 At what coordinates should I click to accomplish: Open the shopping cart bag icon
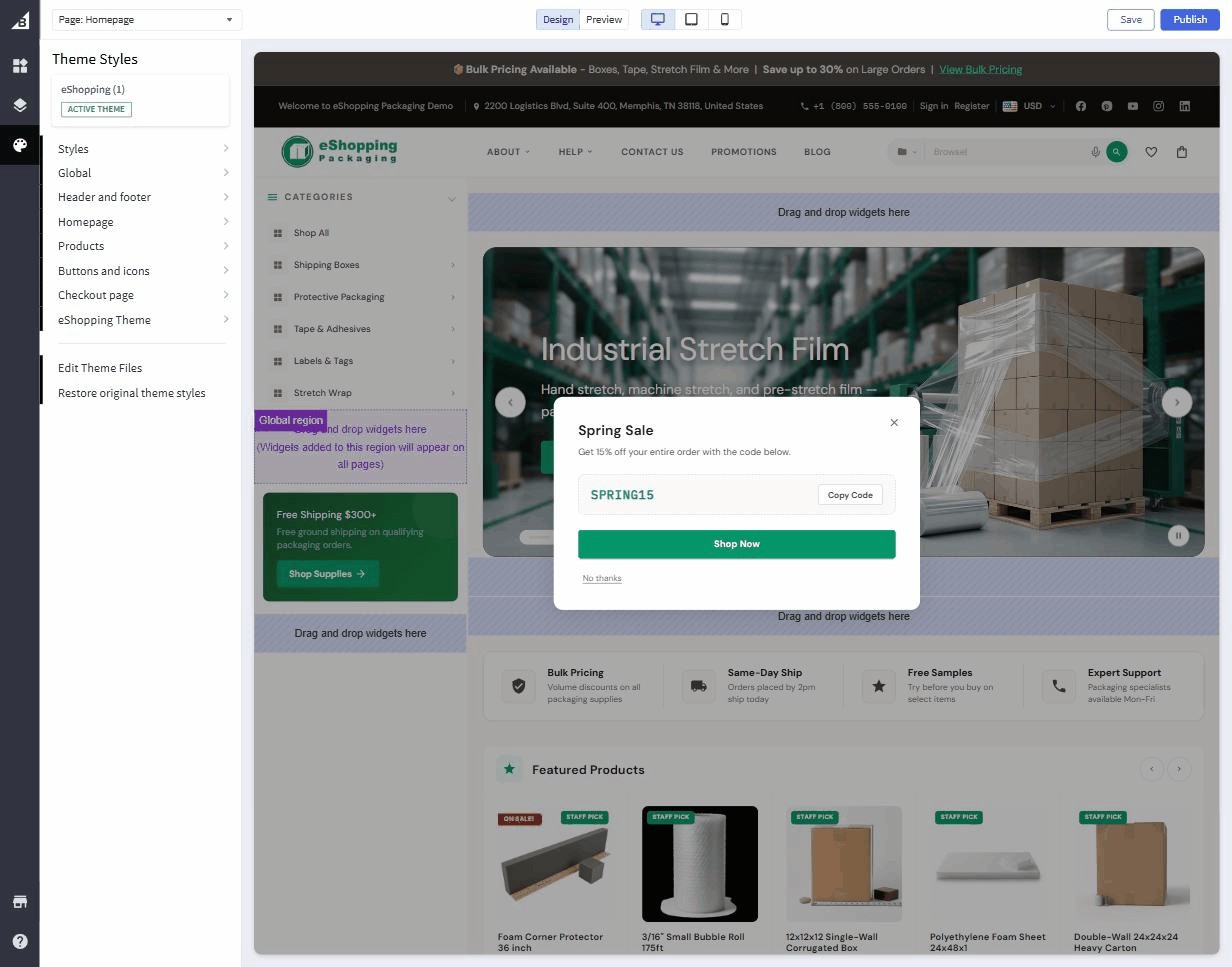tap(1181, 152)
